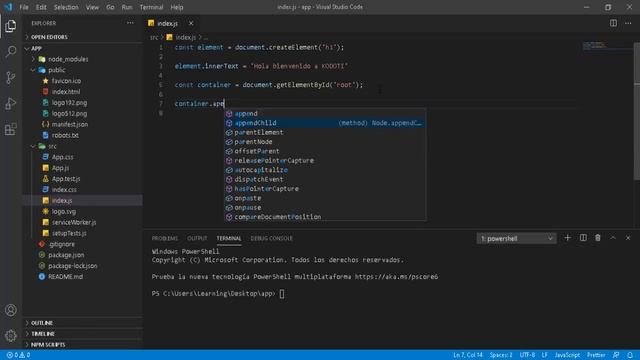Open package.json in the file tree
This screenshot has width=640, height=360.
tap(66, 255)
